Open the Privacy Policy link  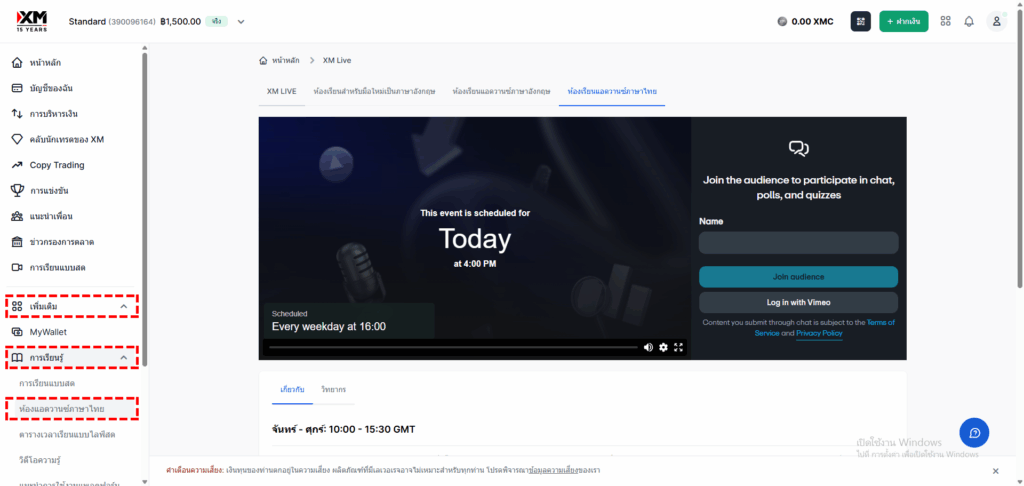pos(819,333)
